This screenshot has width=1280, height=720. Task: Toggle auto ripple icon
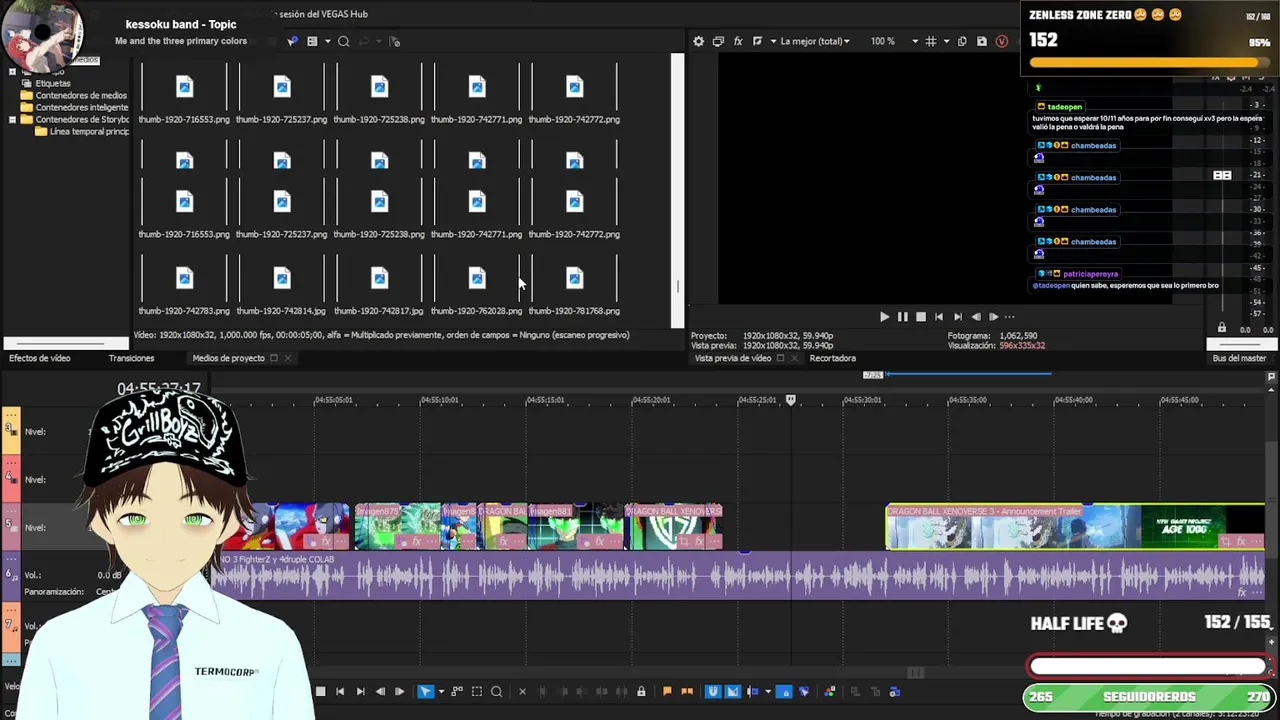coord(753,691)
